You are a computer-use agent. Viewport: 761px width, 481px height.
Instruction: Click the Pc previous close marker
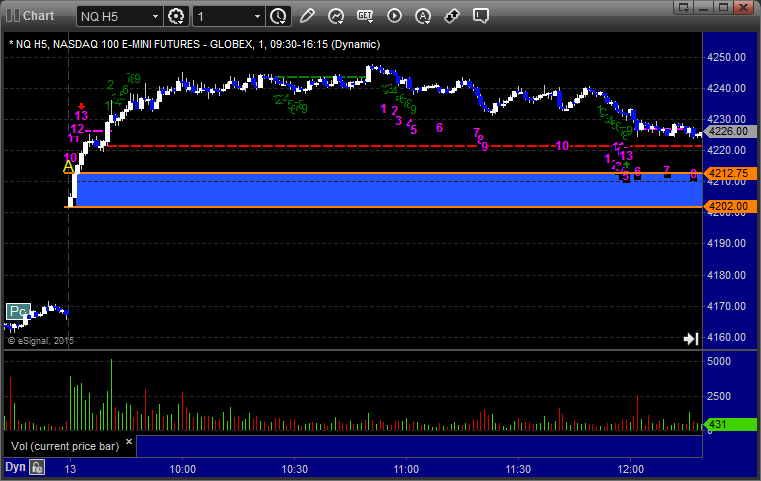[18, 311]
